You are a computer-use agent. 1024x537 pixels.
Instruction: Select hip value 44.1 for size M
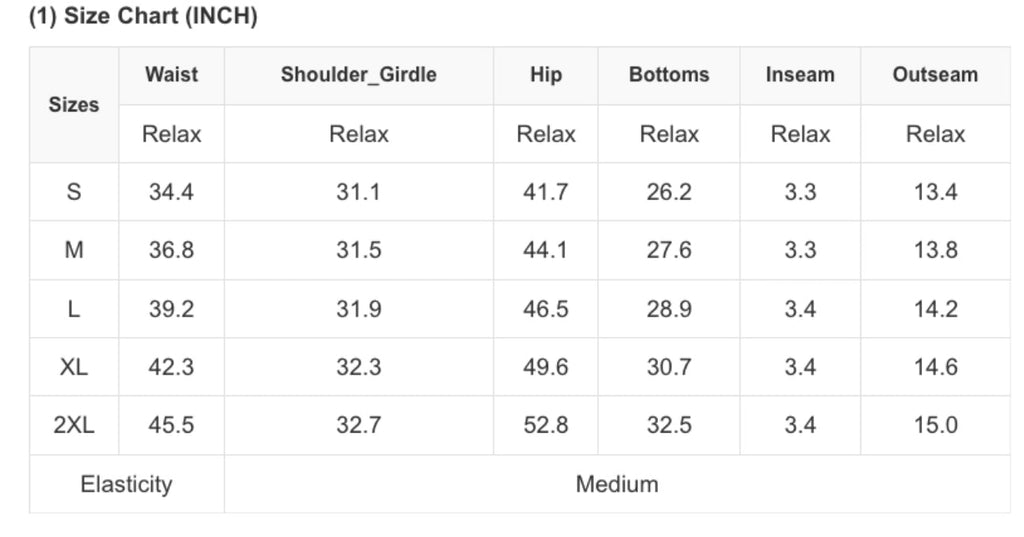[546, 250]
